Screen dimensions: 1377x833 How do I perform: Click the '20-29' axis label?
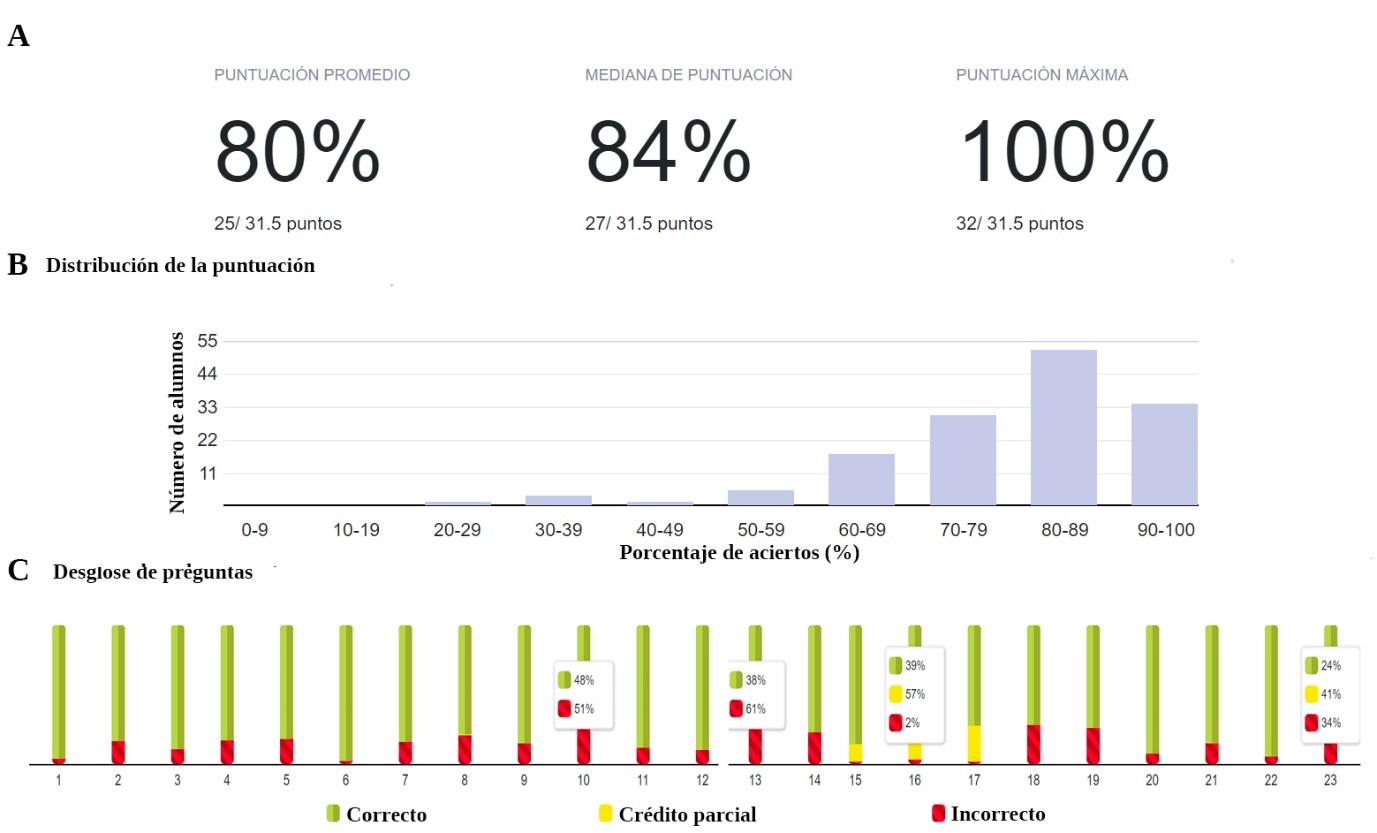pyautogui.click(x=458, y=530)
